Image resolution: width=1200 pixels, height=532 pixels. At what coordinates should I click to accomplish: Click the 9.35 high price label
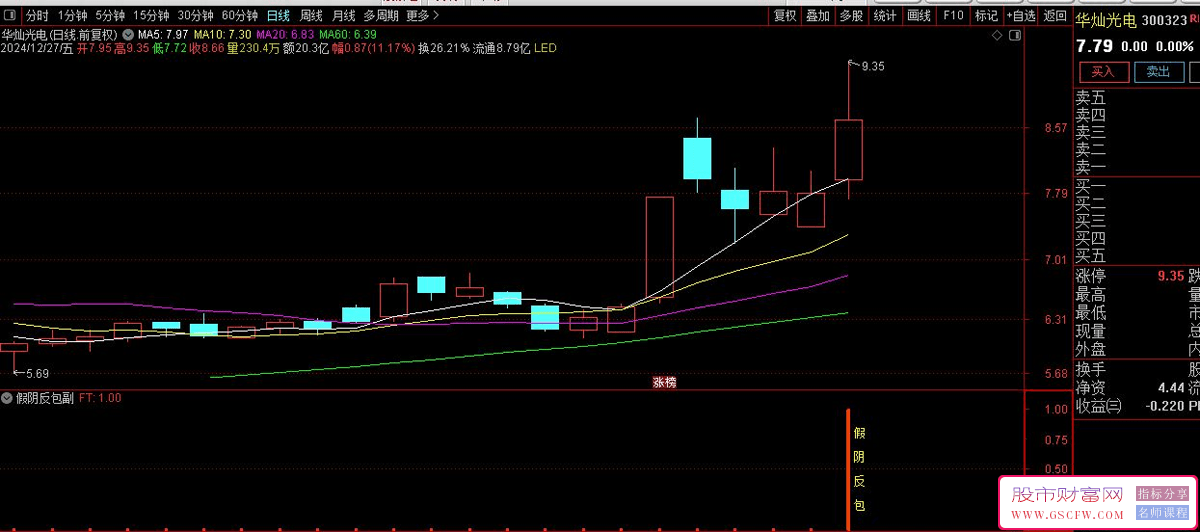point(872,66)
